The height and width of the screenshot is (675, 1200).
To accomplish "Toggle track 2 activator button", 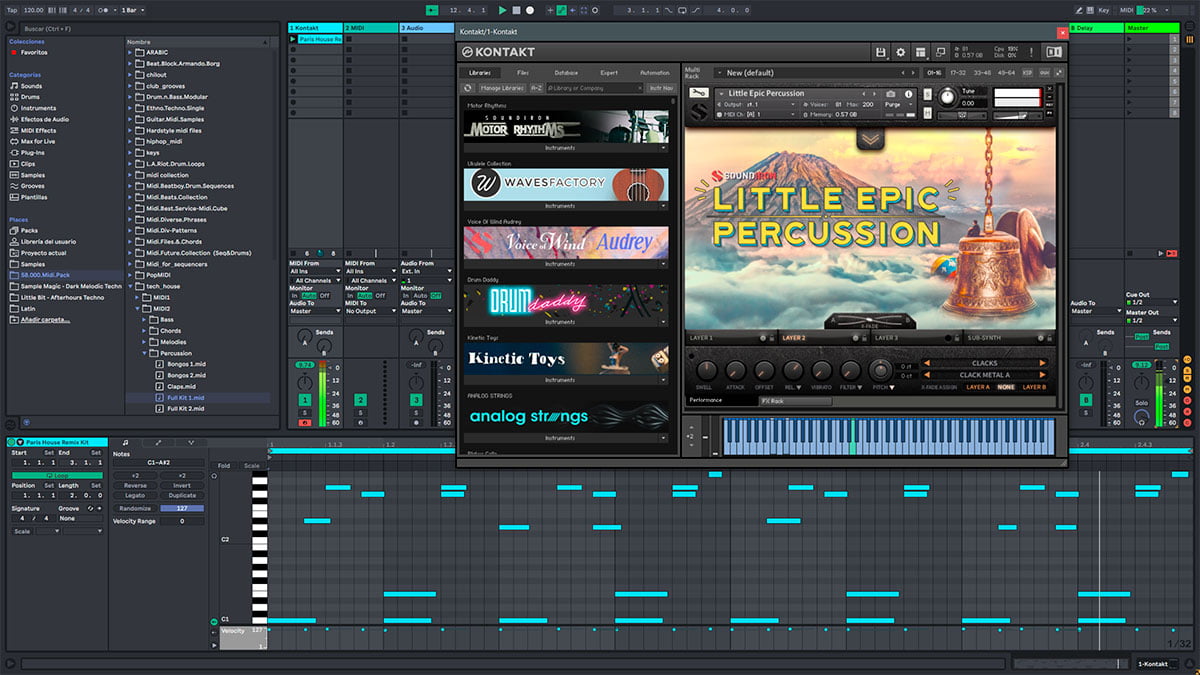I will tap(360, 399).
